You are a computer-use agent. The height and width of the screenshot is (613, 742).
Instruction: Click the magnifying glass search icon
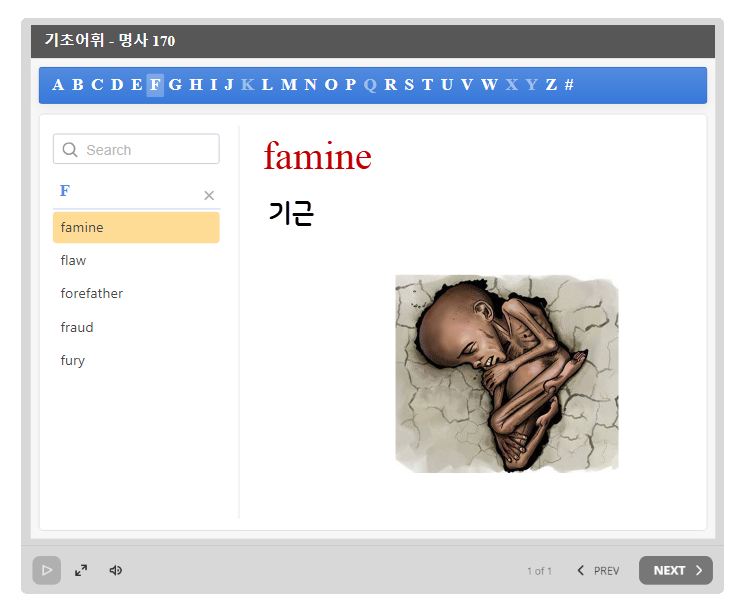[x=70, y=150]
